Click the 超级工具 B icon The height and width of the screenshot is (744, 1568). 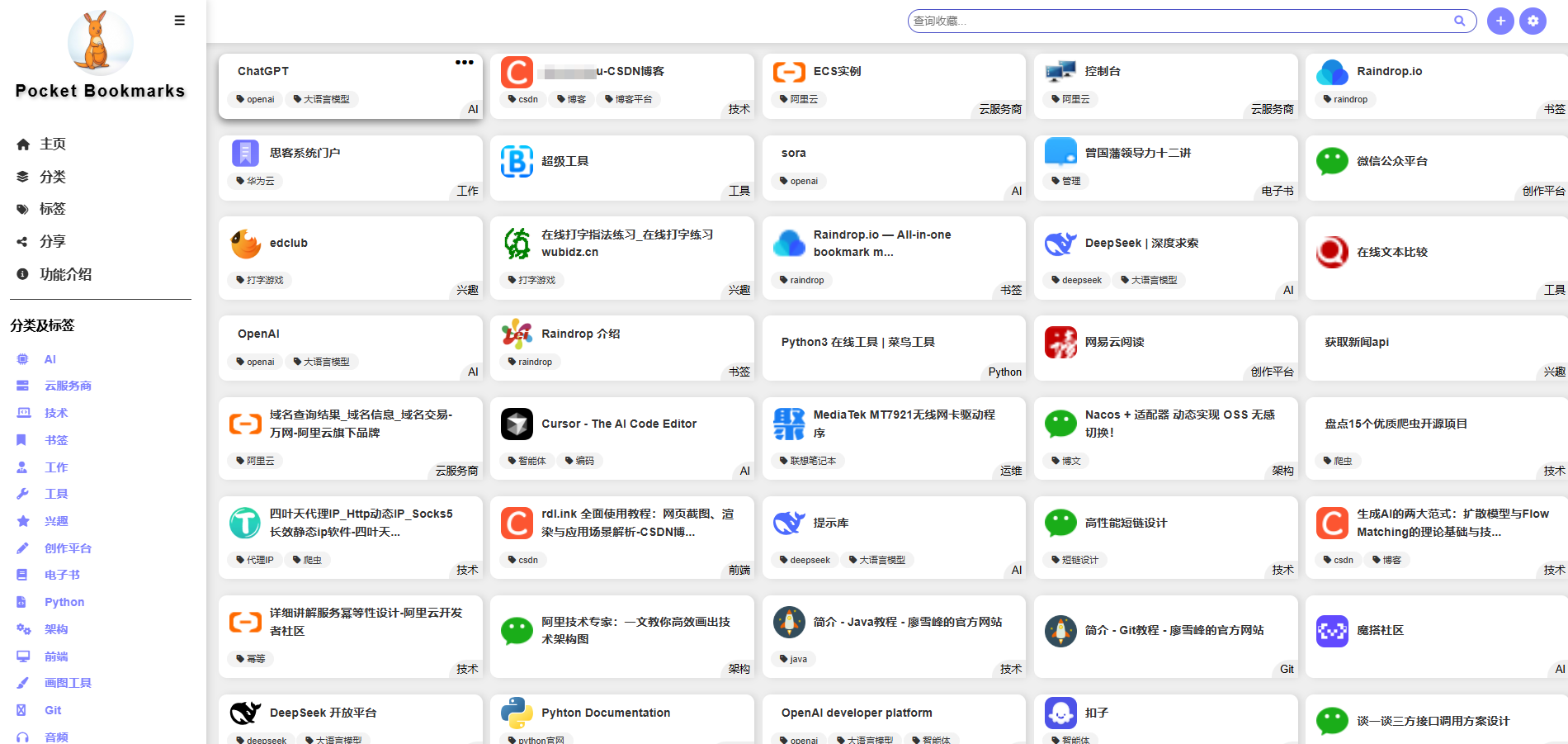[517, 161]
